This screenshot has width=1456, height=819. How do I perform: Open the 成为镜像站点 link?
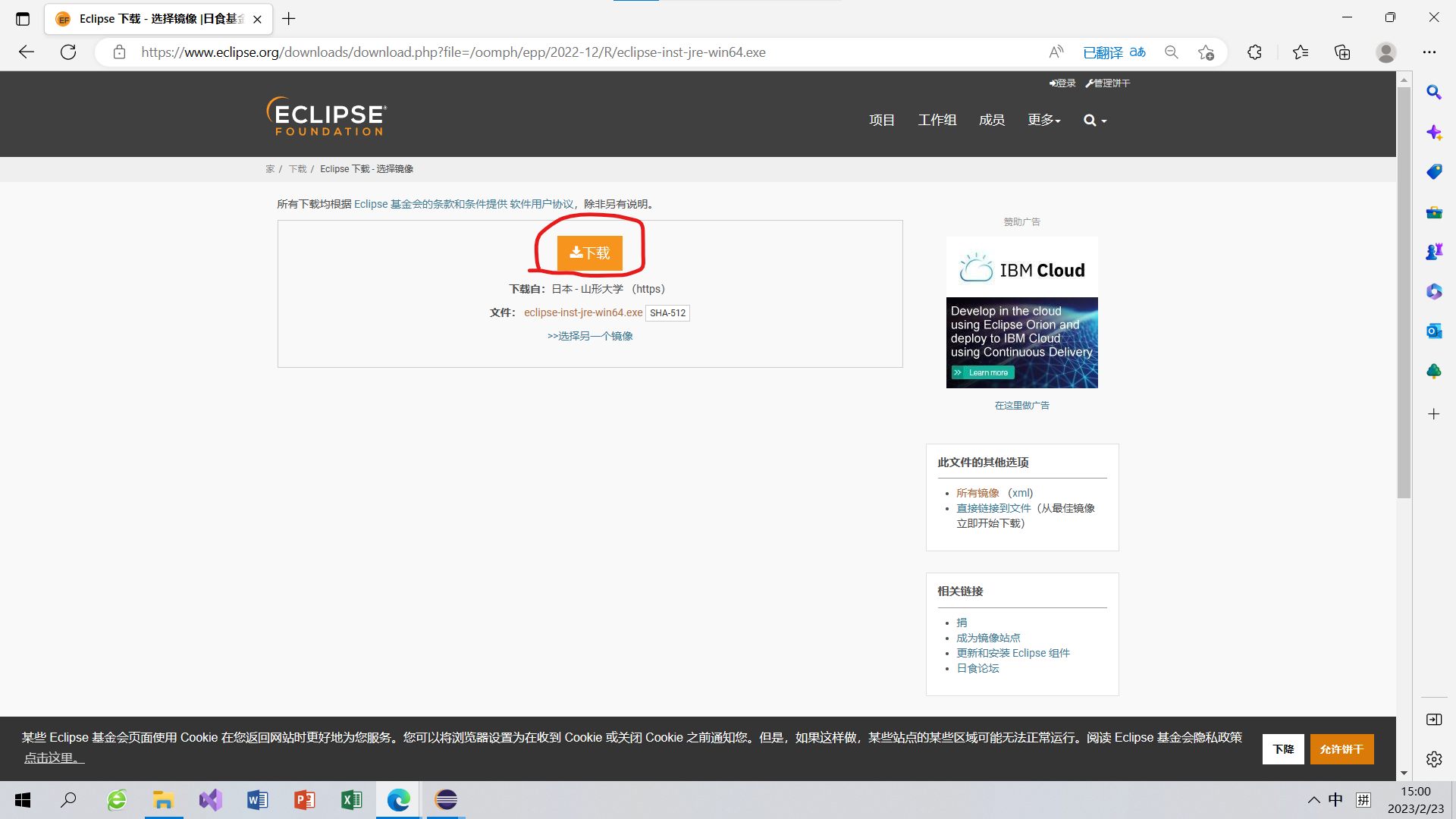click(x=988, y=638)
